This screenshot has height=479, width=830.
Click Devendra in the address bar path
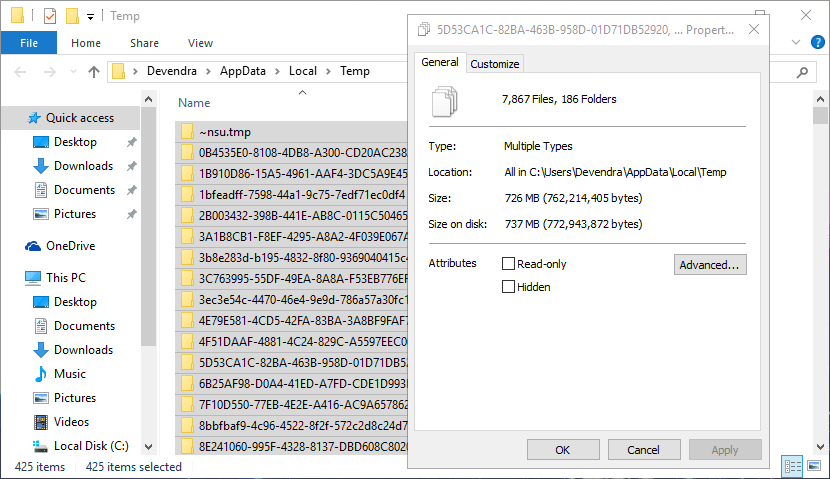(x=172, y=71)
